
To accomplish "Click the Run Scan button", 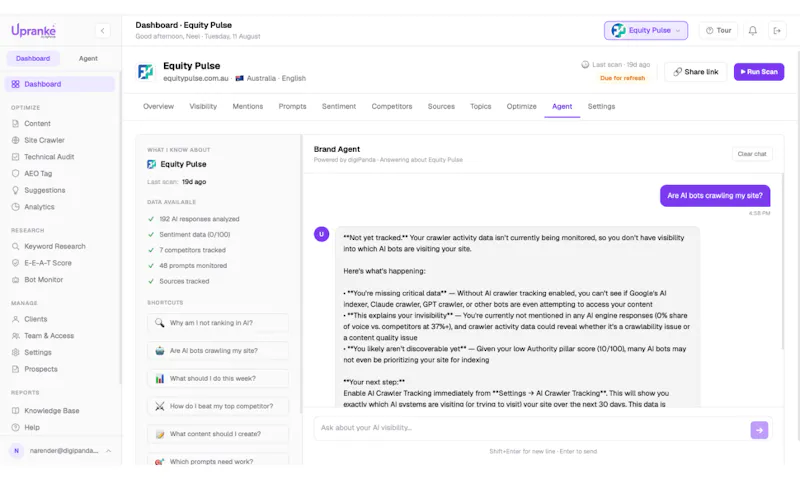I will pyautogui.click(x=759, y=72).
